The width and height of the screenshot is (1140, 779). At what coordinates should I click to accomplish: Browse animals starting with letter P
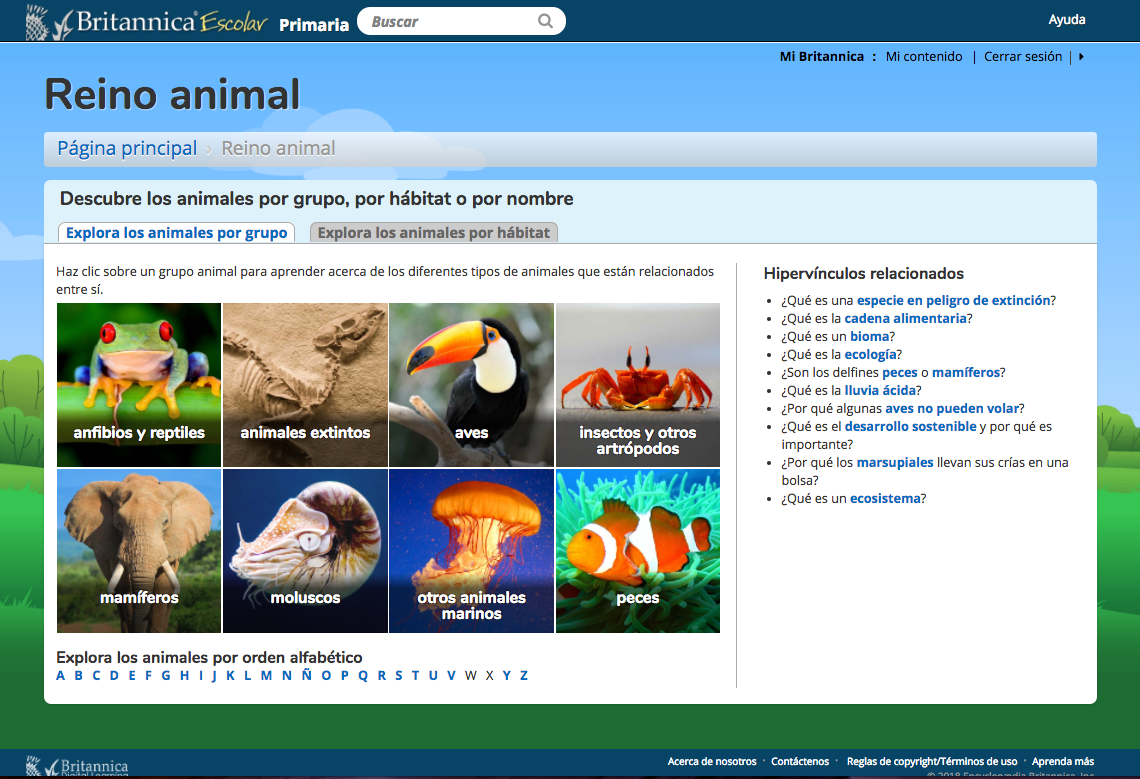(345, 676)
